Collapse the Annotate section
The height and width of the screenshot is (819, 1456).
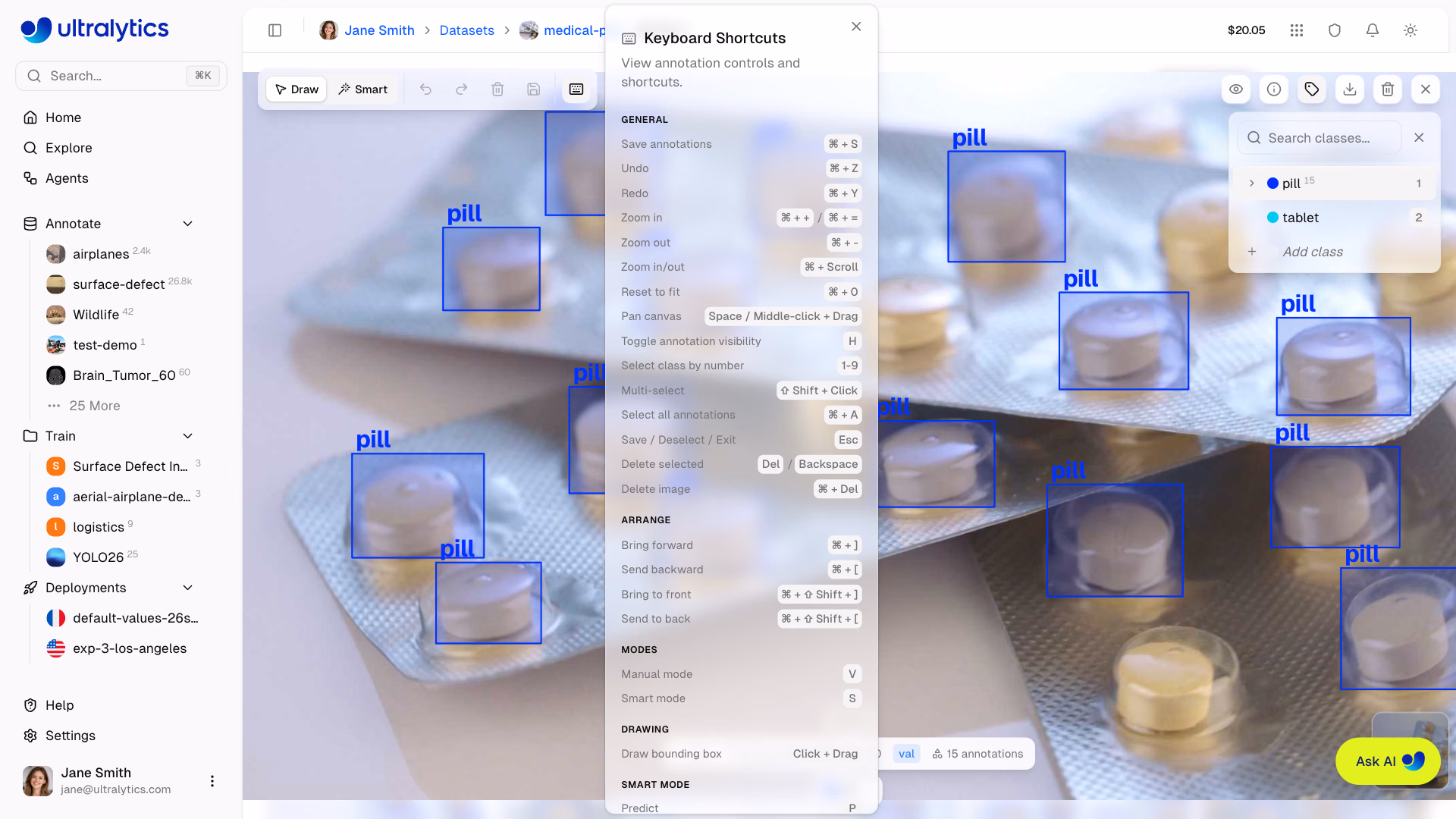click(x=188, y=224)
